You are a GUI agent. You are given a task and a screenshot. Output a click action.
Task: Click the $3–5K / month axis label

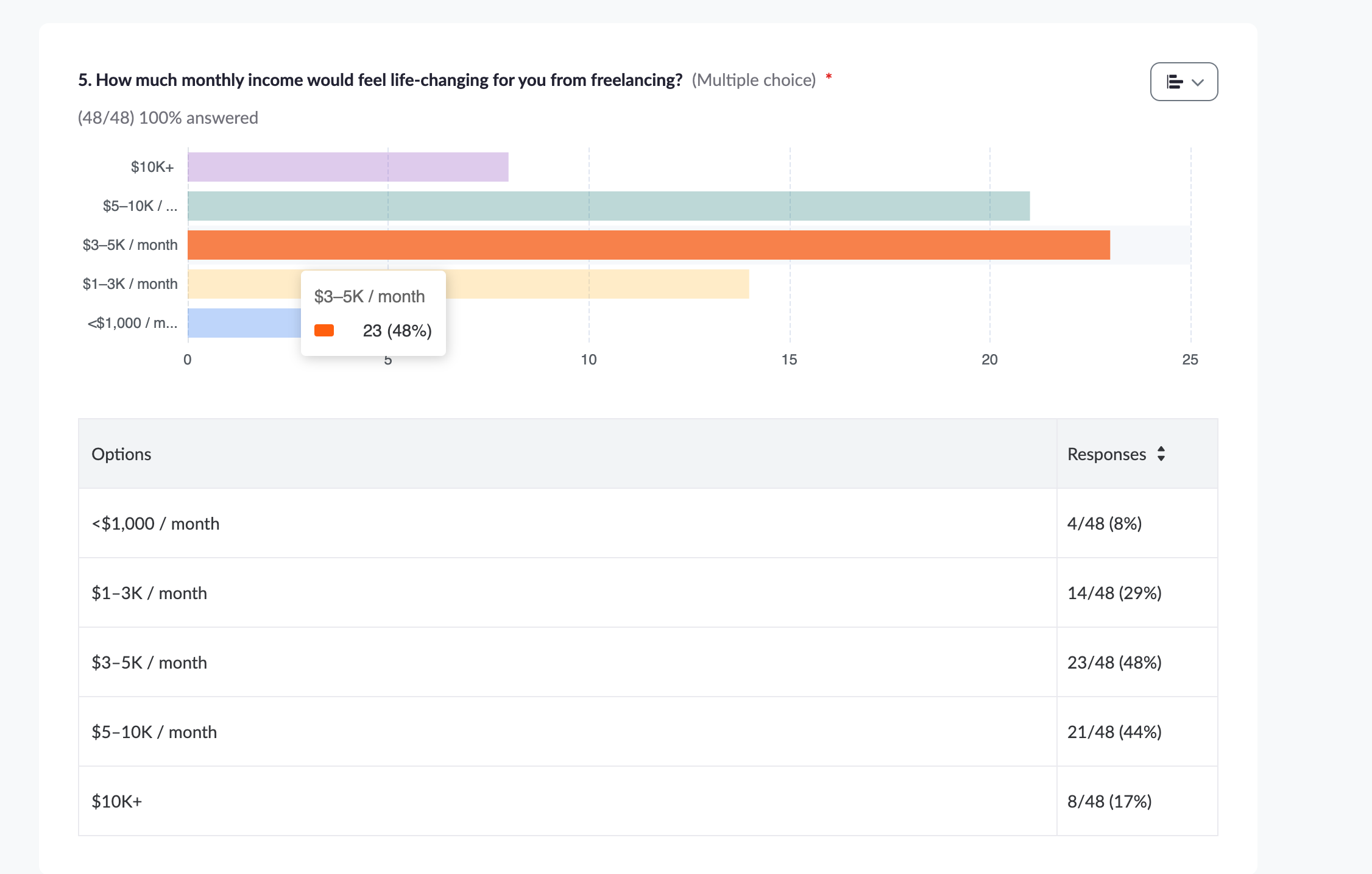(x=130, y=245)
